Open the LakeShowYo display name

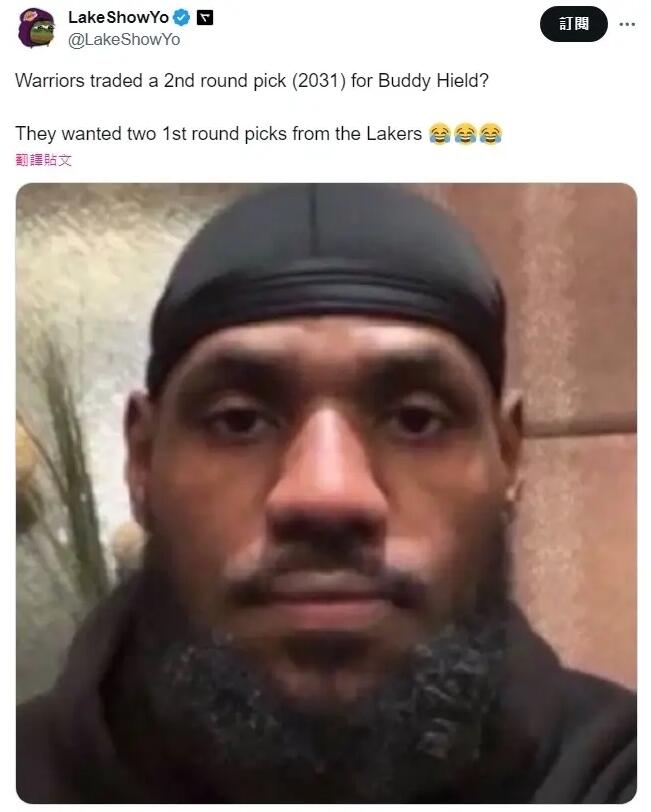[118, 18]
